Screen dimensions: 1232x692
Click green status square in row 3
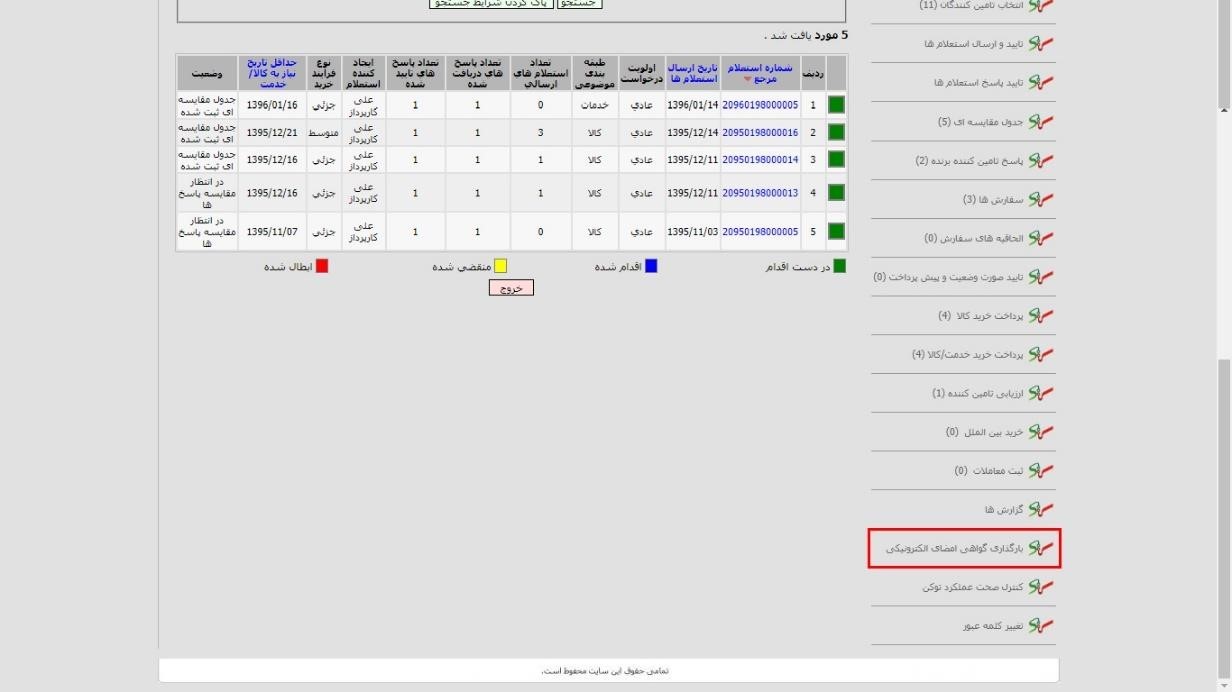836,159
